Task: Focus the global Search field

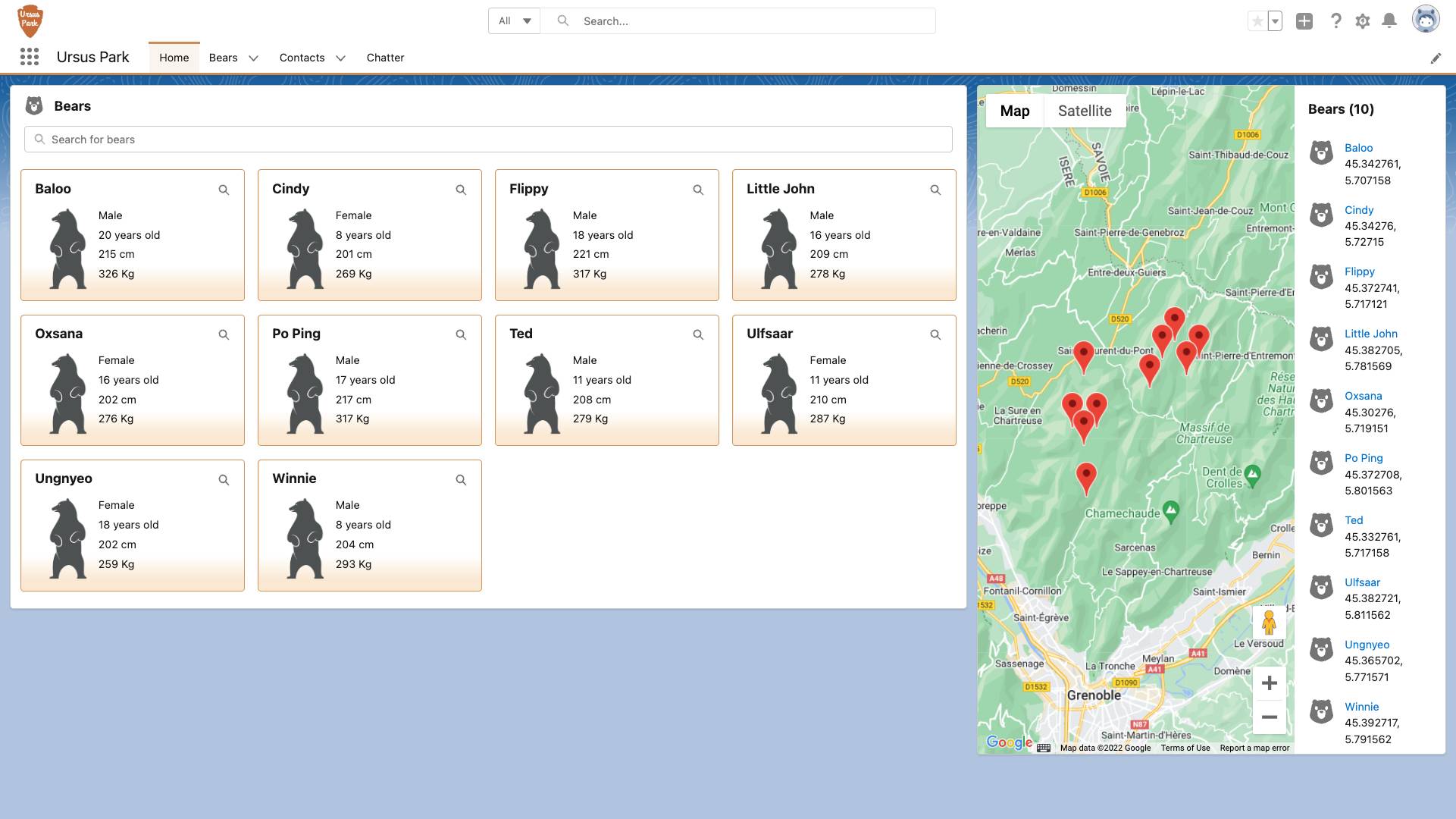Action: (737, 21)
